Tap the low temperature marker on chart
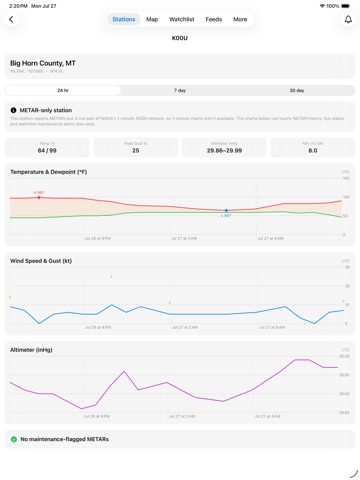 [226, 211]
